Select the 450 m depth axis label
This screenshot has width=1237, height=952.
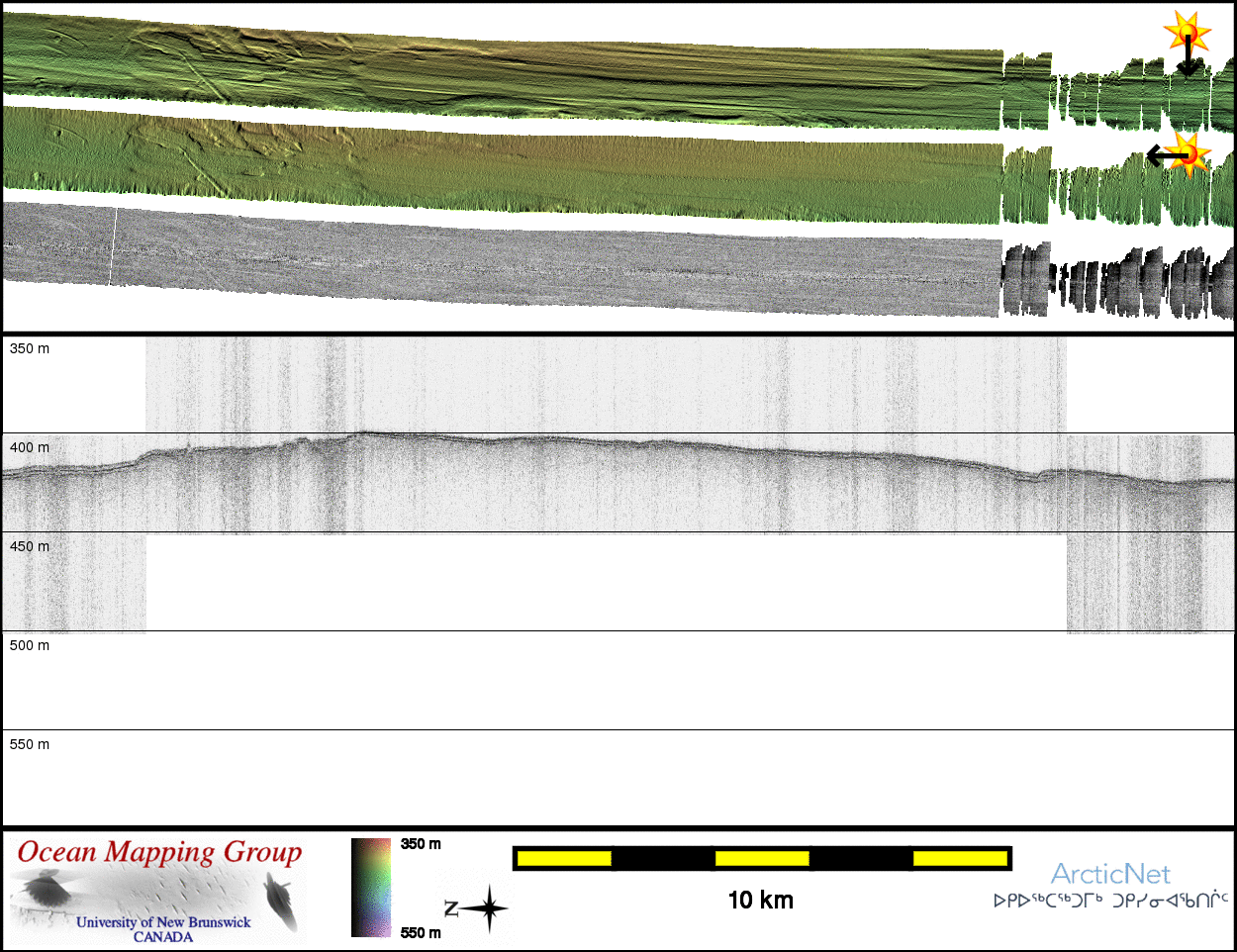[30, 546]
